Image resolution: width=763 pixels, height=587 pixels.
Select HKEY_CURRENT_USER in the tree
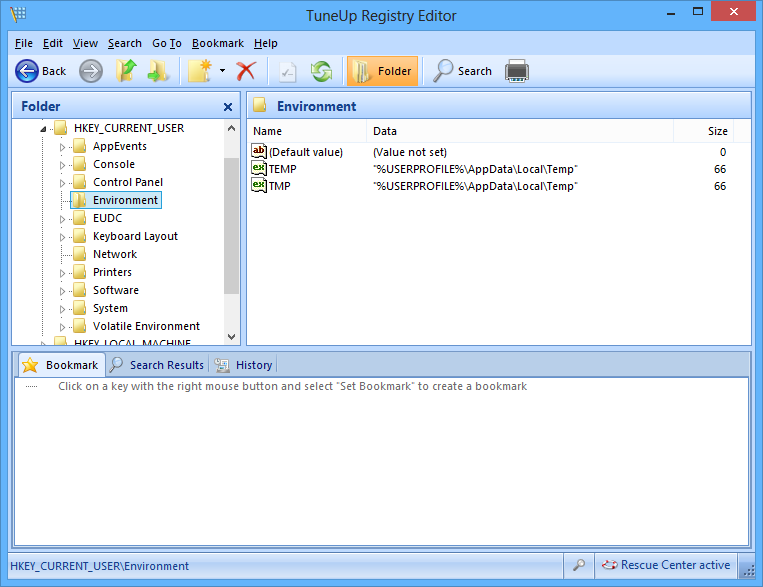pyautogui.click(x=129, y=128)
